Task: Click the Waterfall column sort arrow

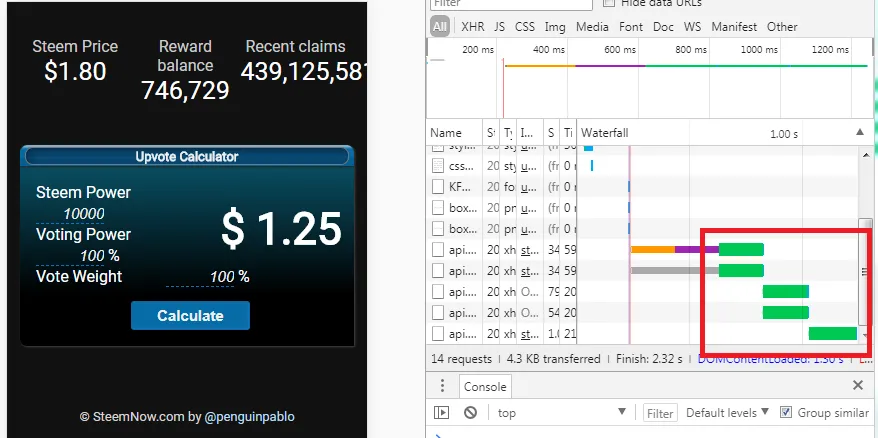Action: coord(860,132)
